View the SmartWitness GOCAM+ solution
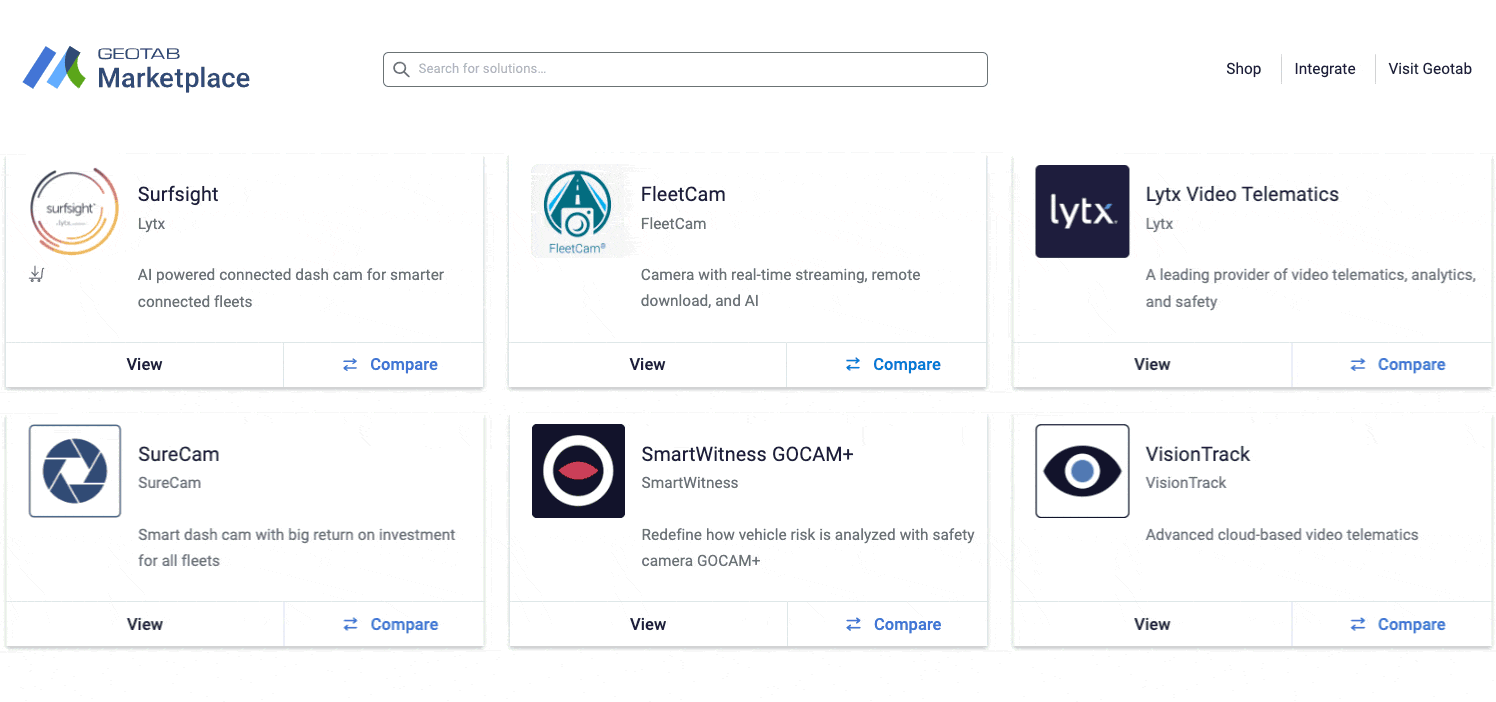This screenshot has width=1496, height=702. [648, 624]
